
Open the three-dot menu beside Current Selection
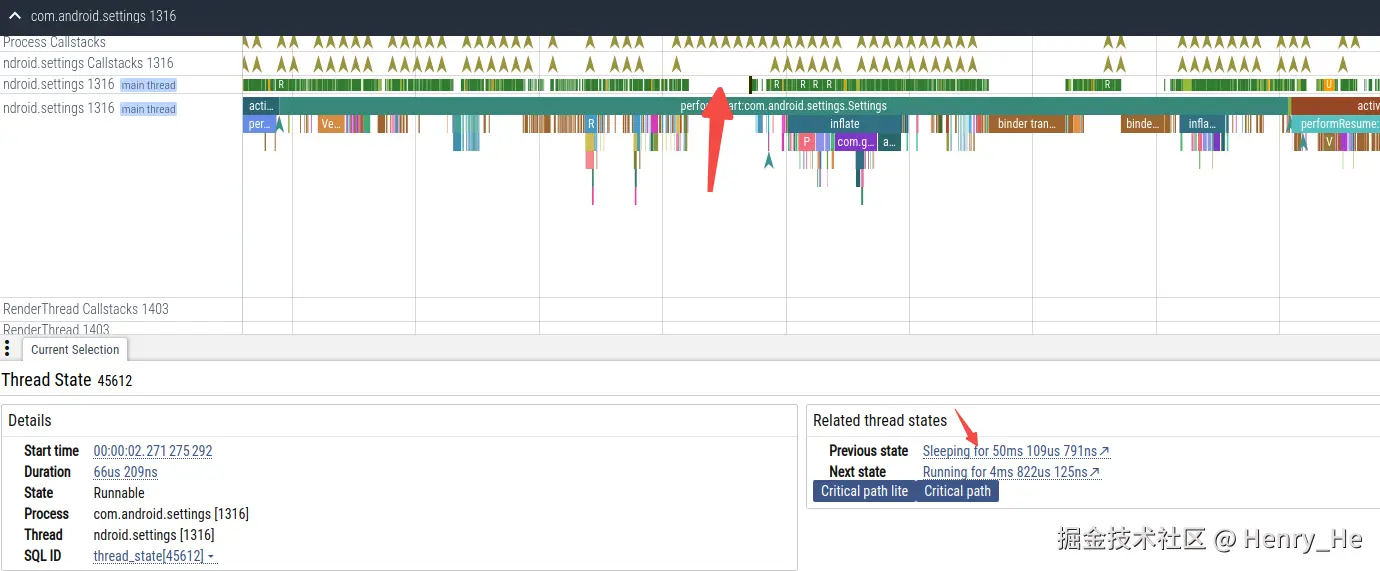coord(7,348)
